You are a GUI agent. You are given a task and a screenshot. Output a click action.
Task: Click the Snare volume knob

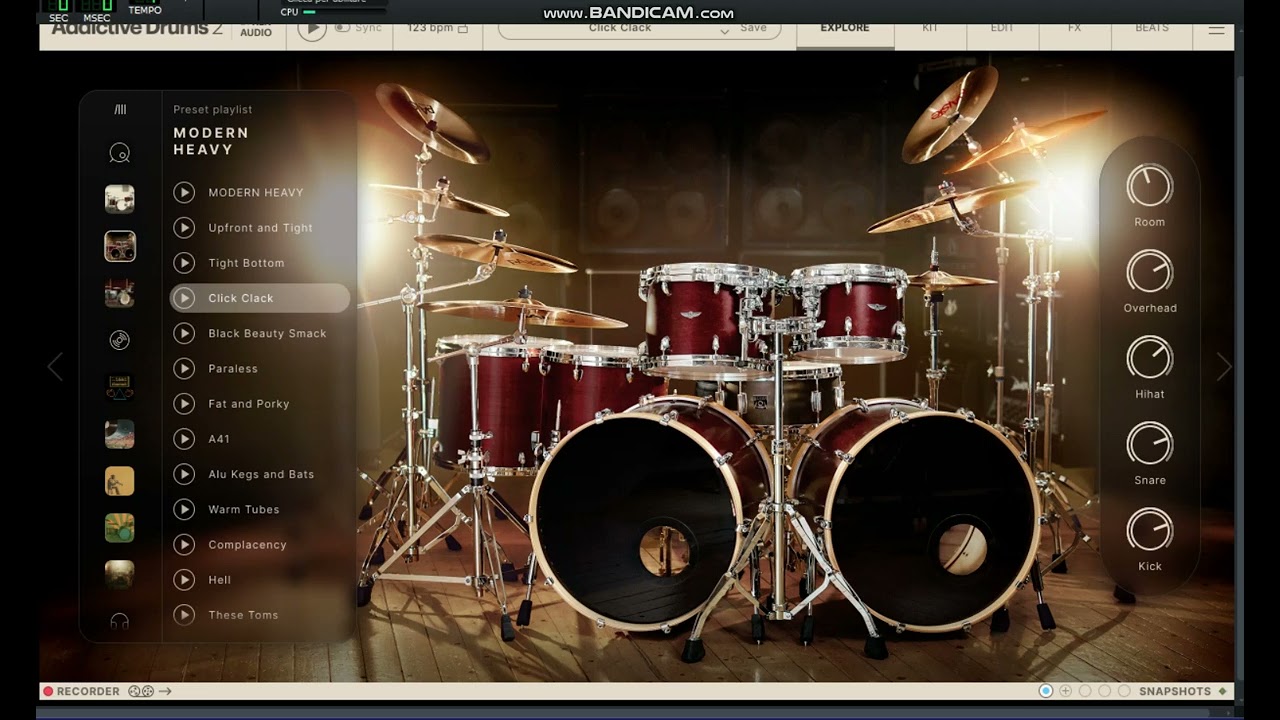[x=1150, y=444]
